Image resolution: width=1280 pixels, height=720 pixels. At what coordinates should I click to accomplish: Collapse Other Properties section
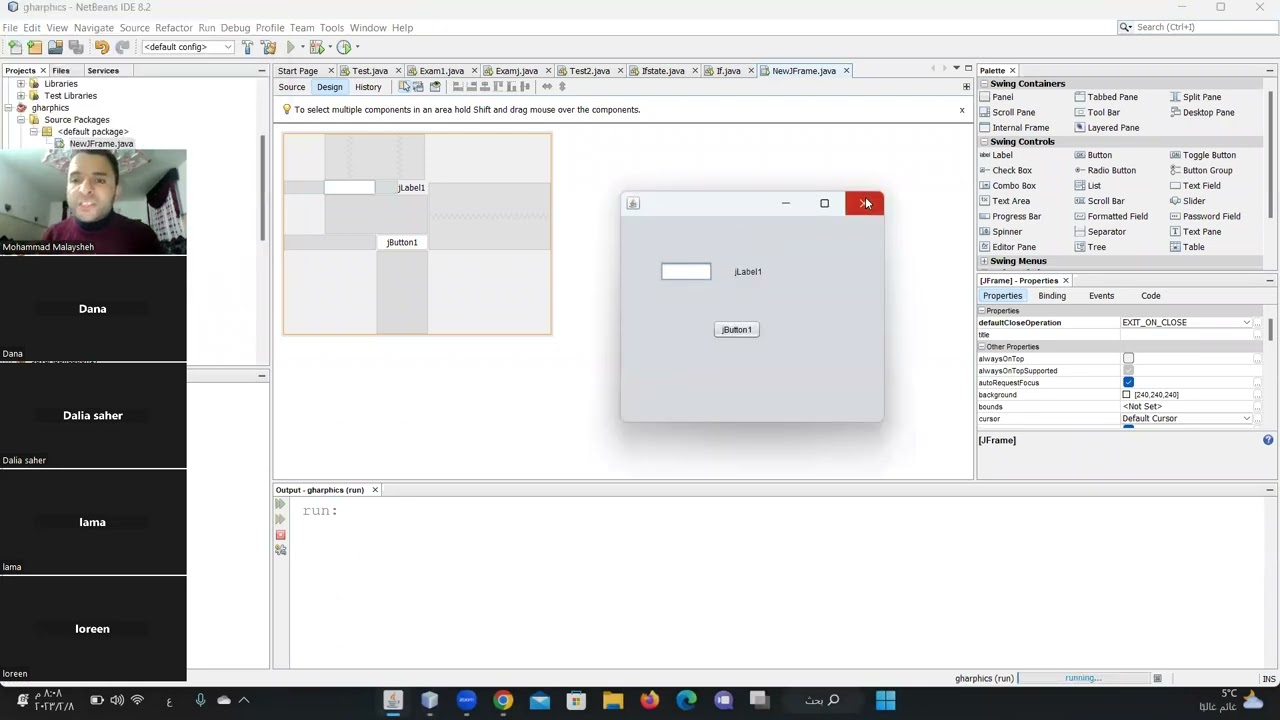[x=982, y=347]
